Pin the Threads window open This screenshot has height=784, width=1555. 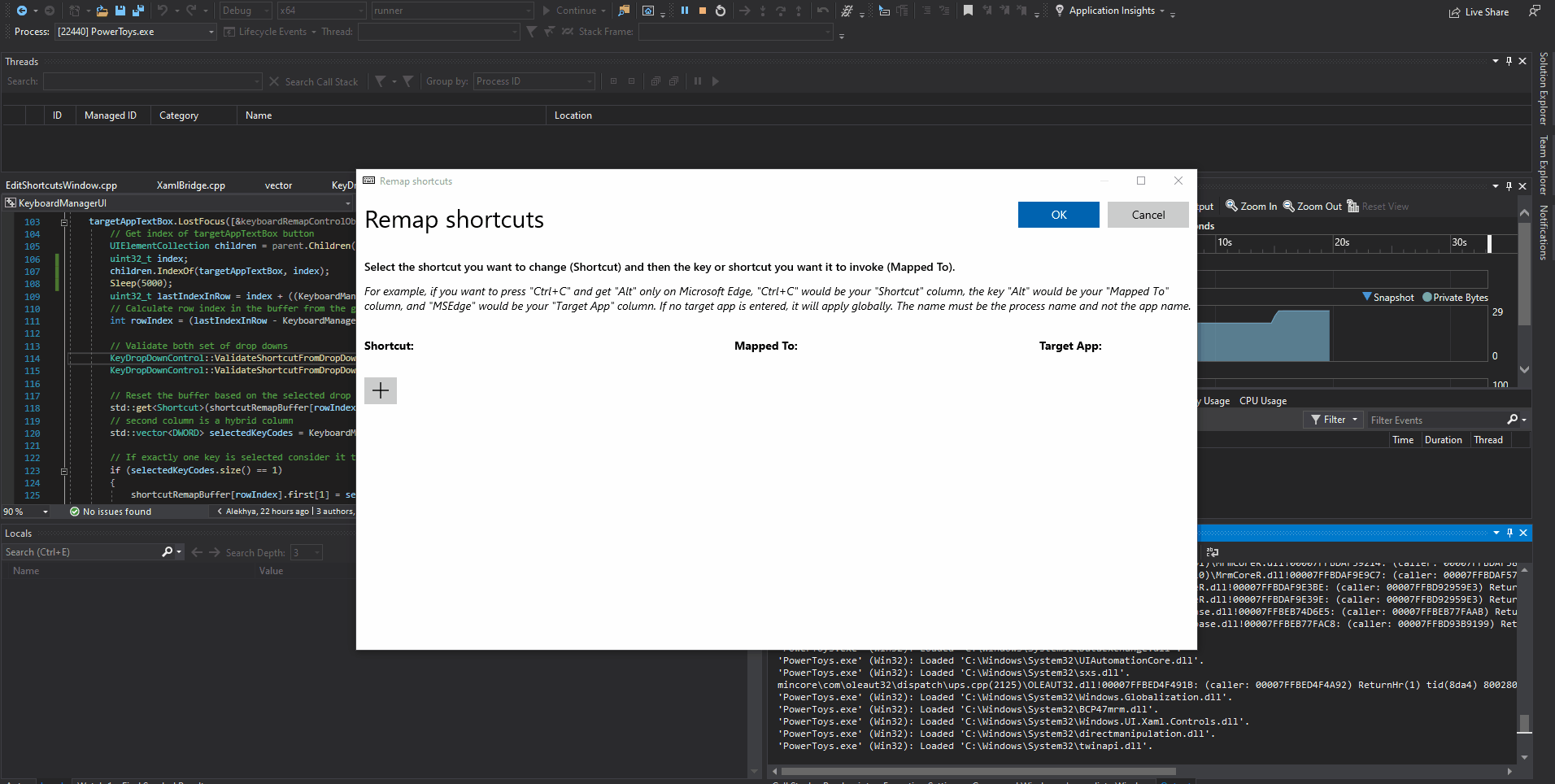pos(1509,61)
